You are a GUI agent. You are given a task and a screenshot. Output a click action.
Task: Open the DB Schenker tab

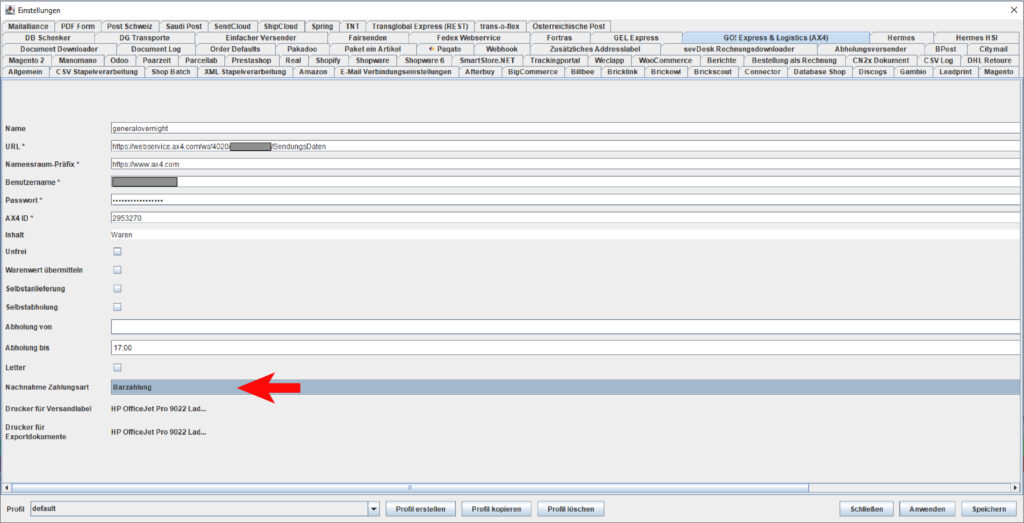(x=48, y=38)
